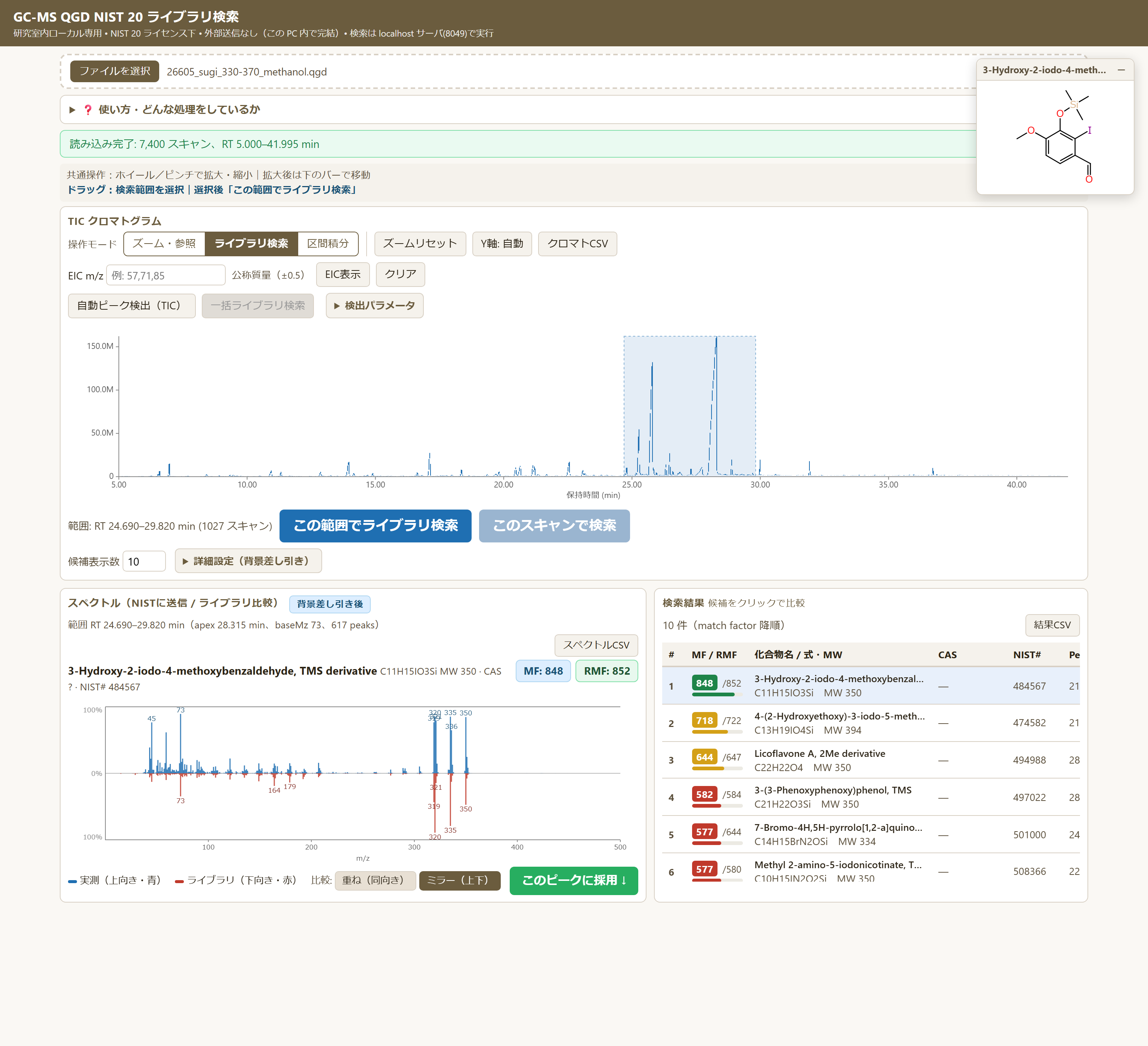Image resolution: width=1148 pixels, height=1046 pixels.
Task: Click ファイルを選択 button
Action: (x=114, y=71)
